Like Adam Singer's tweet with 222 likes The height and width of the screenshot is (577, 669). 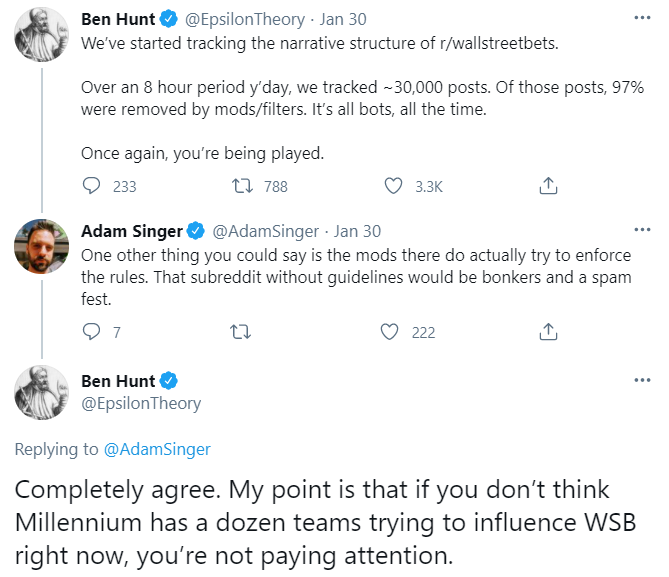point(394,331)
